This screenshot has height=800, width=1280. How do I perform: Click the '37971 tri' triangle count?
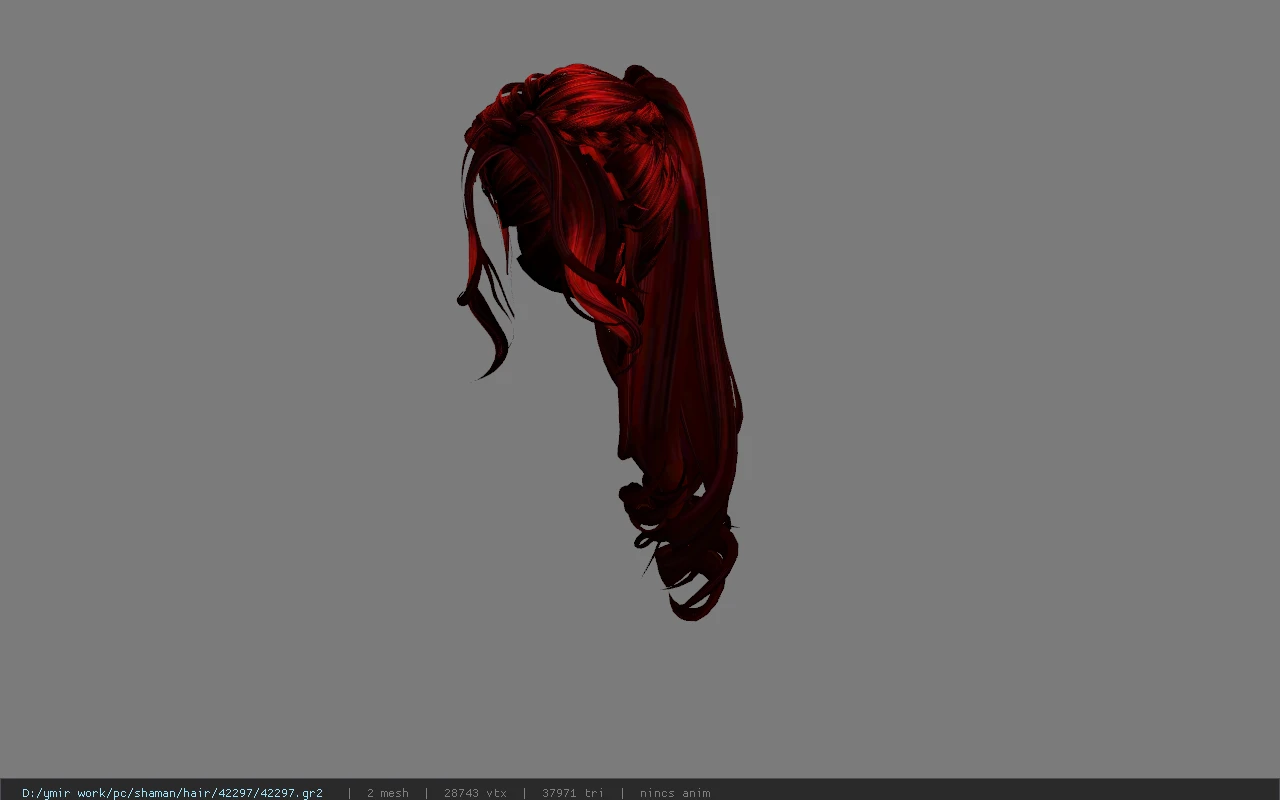(573, 793)
